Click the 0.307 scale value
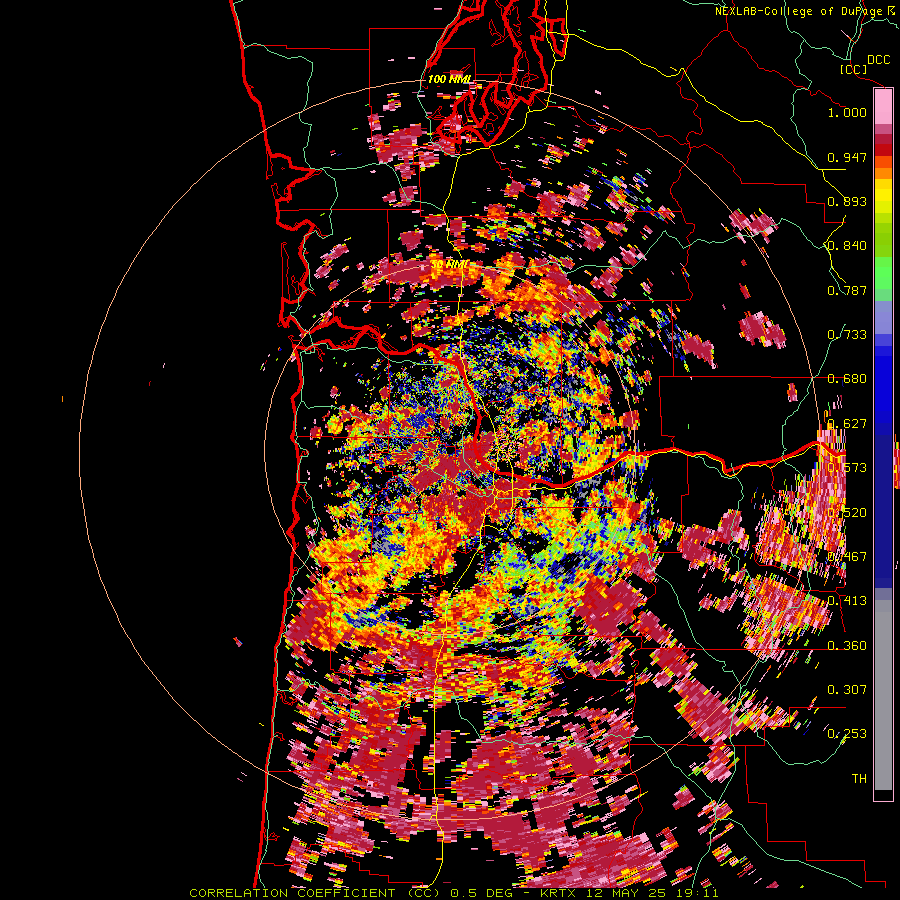Screen dimensions: 900x900 pos(847,690)
